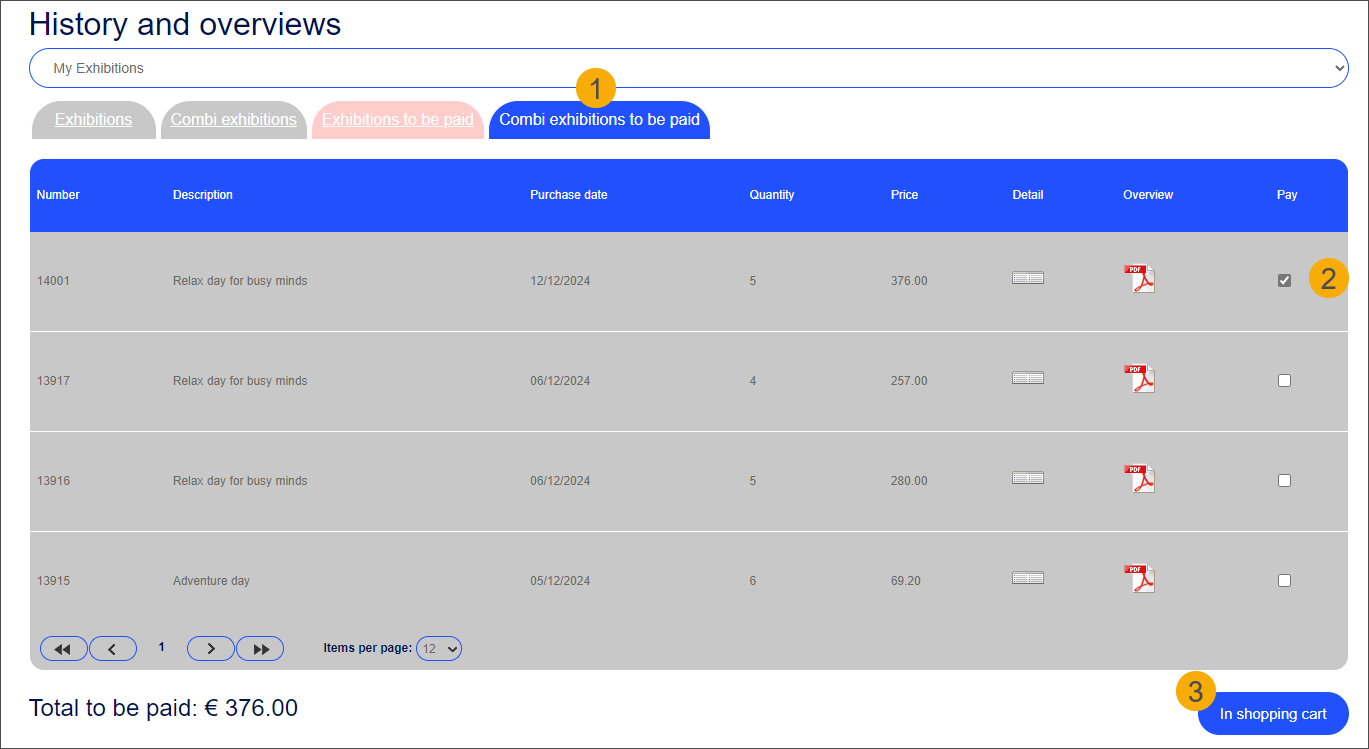Expand the My Exhibitions dropdown

(x=688, y=69)
